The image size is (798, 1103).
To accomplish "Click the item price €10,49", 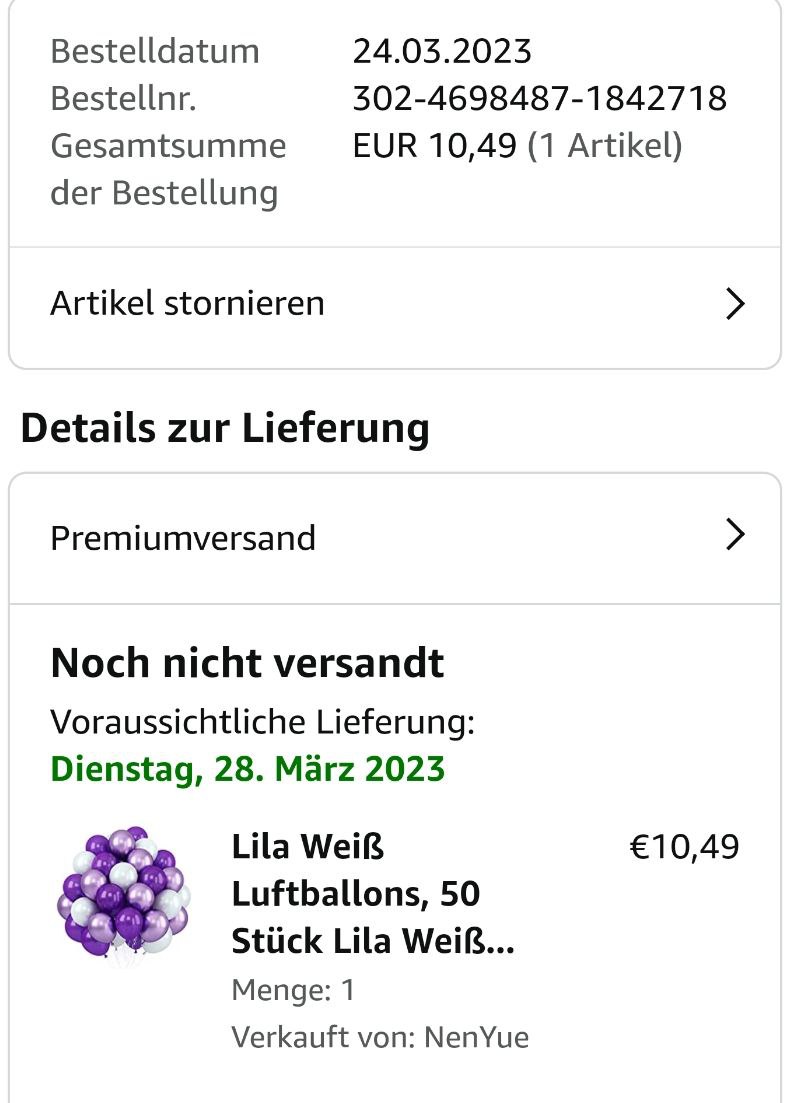I will coord(684,848).
